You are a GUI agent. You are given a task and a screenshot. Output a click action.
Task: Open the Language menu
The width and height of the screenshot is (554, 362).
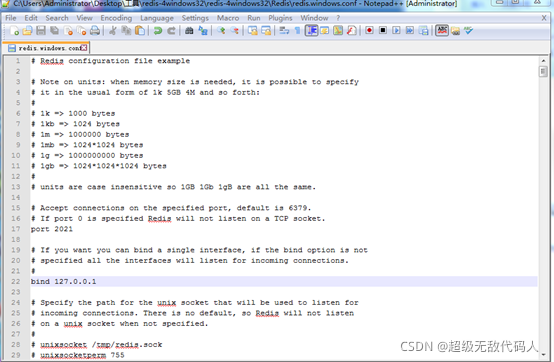click(x=157, y=18)
